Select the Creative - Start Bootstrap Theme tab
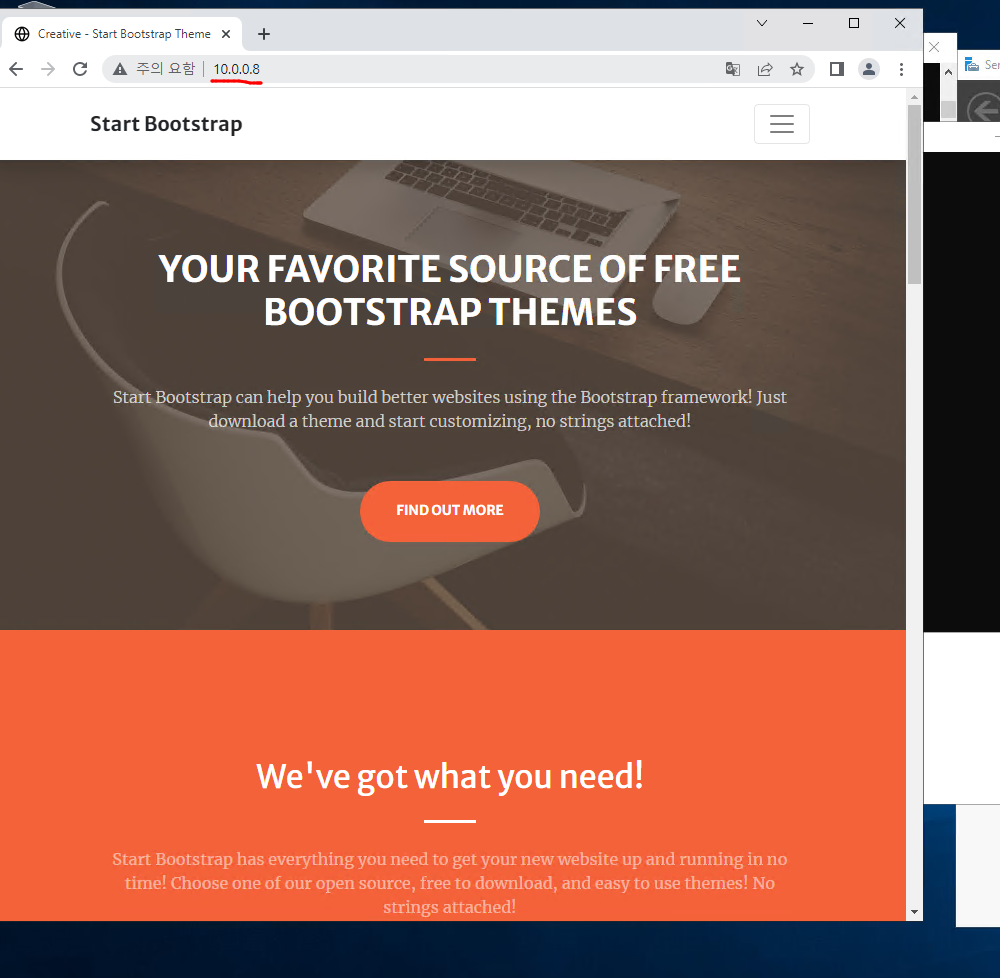Viewport: 1000px width, 978px height. coord(121,34)
